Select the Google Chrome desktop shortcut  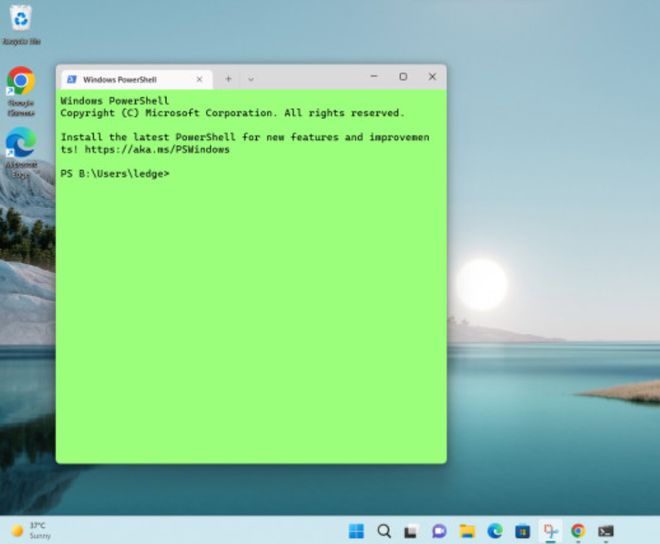click(x=21, y=91)
